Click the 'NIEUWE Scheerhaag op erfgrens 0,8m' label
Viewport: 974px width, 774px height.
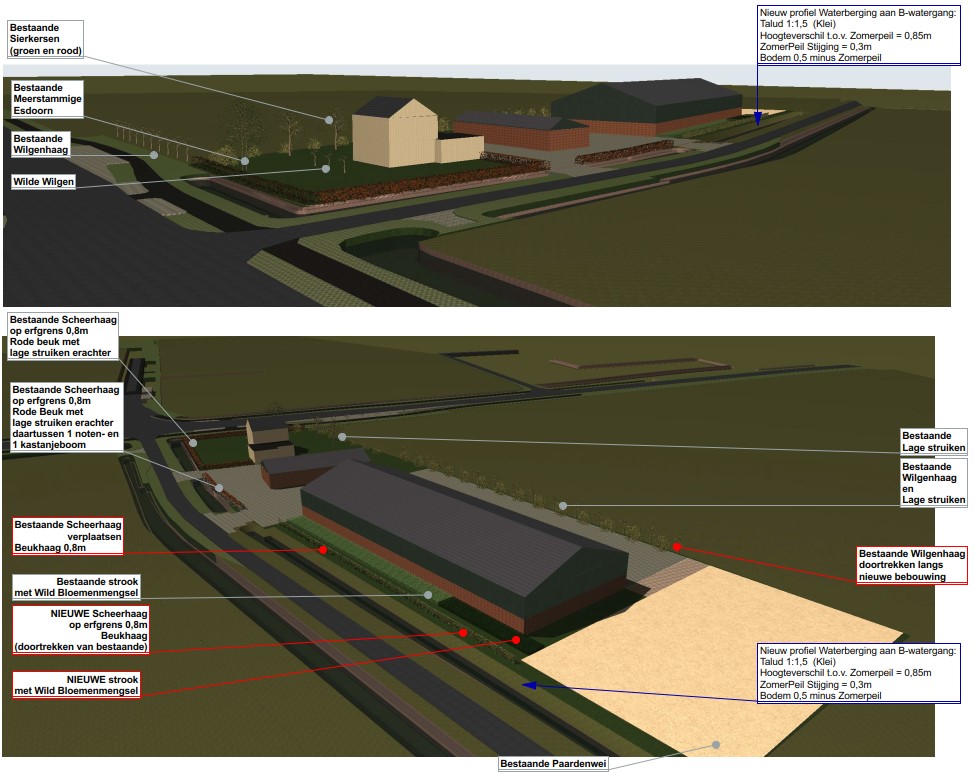[81, 630]
